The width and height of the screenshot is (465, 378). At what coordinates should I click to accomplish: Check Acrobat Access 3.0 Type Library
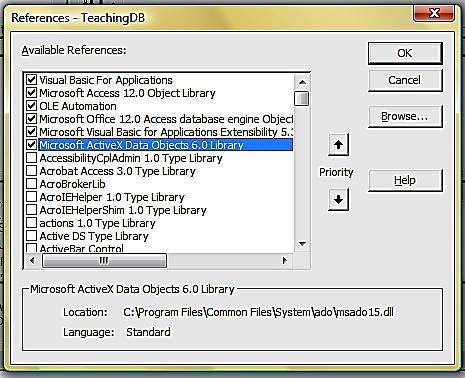tap(31, 171)
